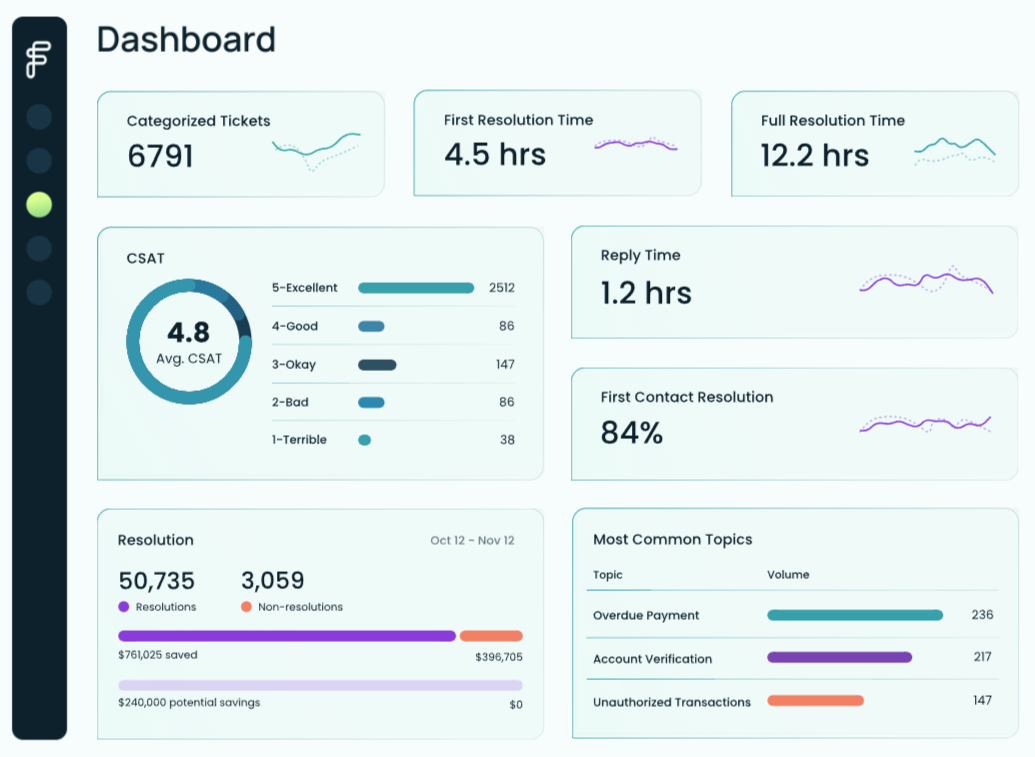
Task: Click the app logo in the sidebar
Action: click(x=38, y=59)
